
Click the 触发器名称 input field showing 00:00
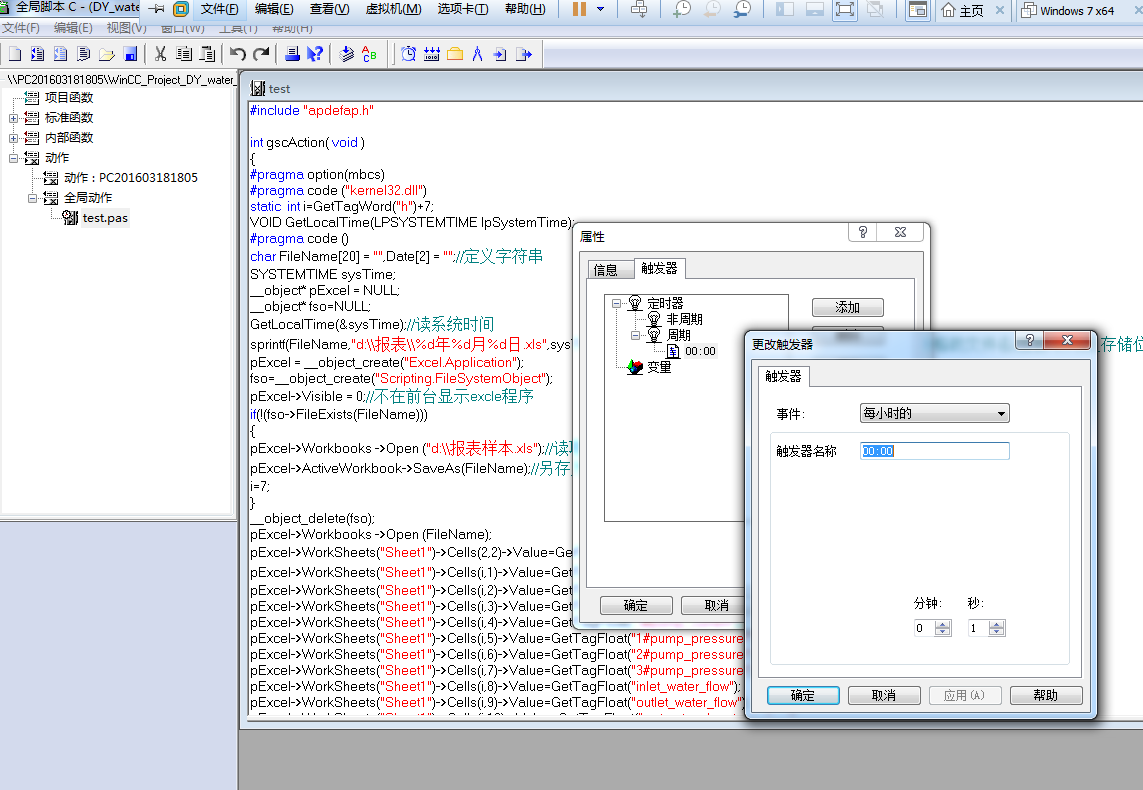[934, 451]
